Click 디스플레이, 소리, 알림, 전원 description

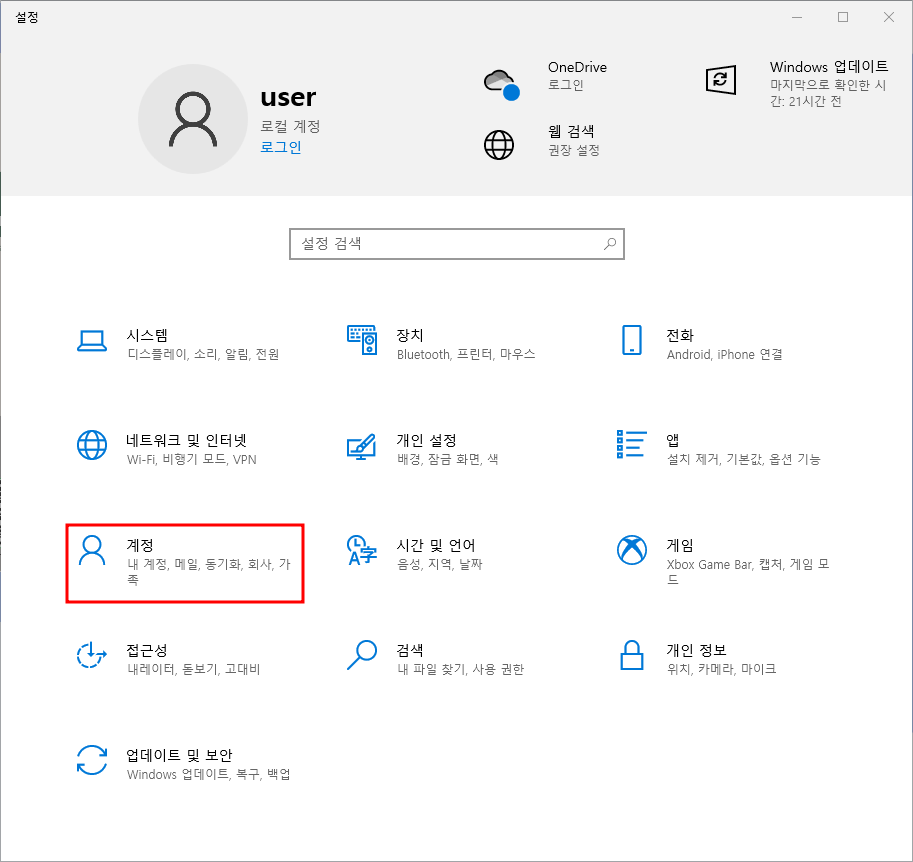click(203, 354)
